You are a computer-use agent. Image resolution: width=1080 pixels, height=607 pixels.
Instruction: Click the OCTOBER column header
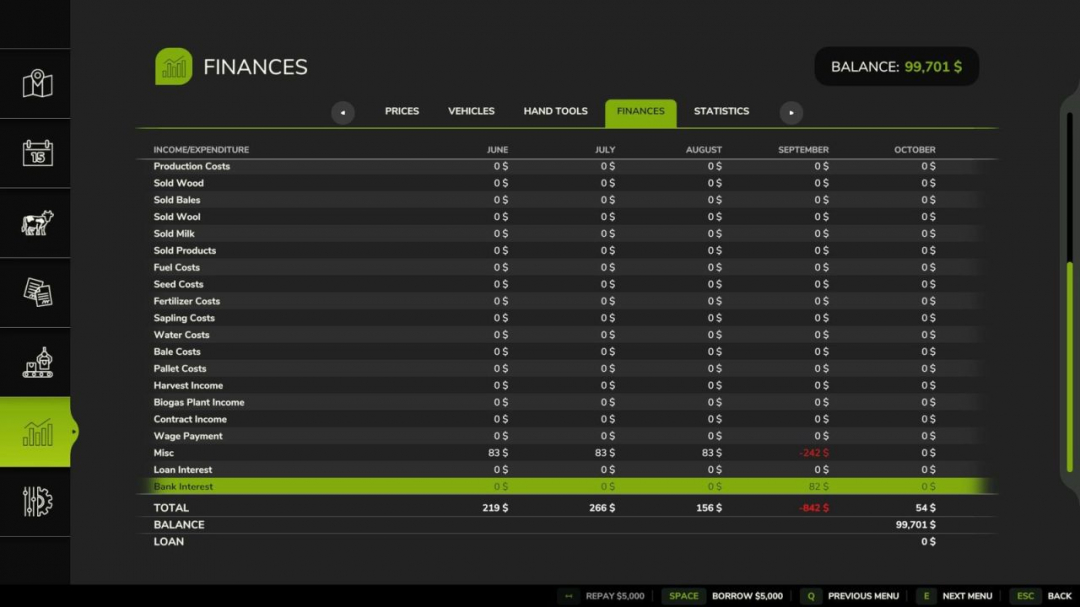915,150
